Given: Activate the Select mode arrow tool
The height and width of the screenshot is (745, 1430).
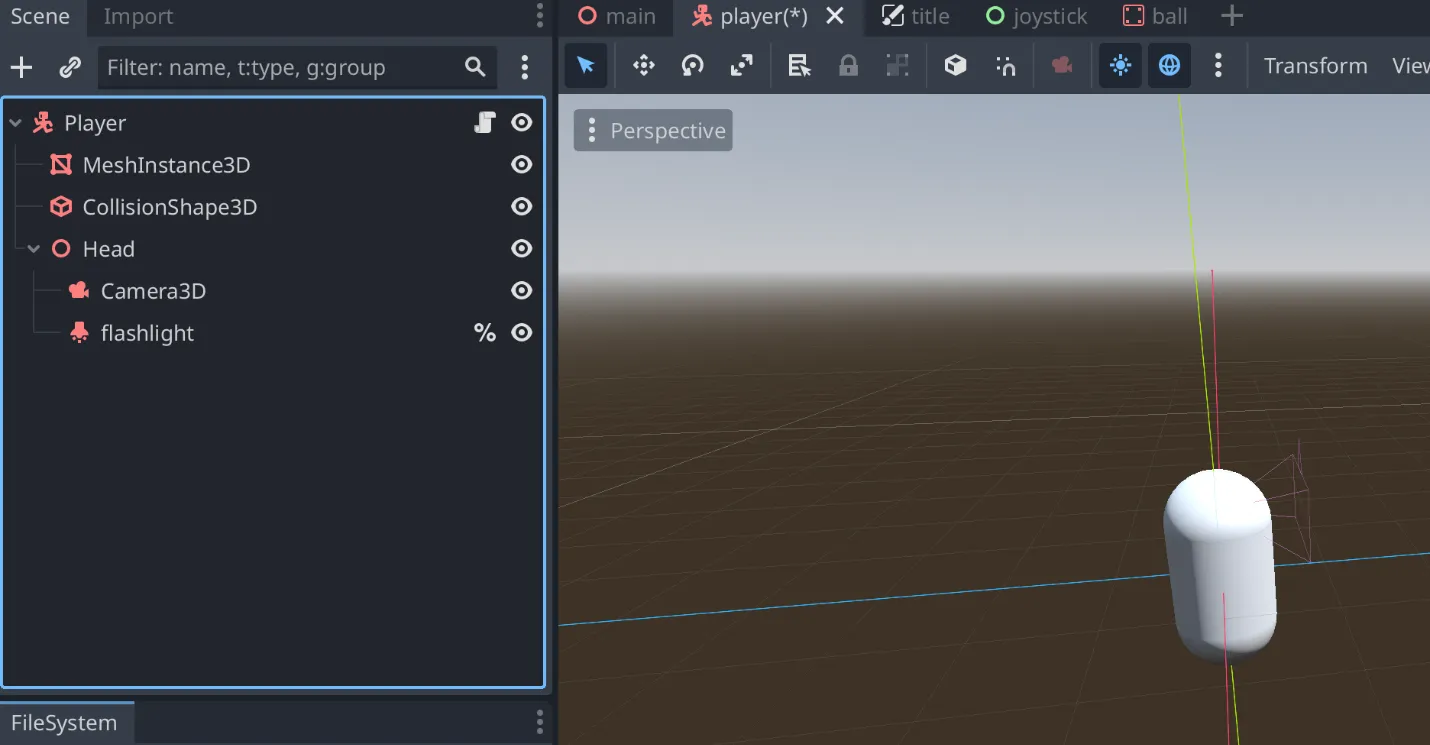Looking at the screenshot, I should tap(586, 66).
